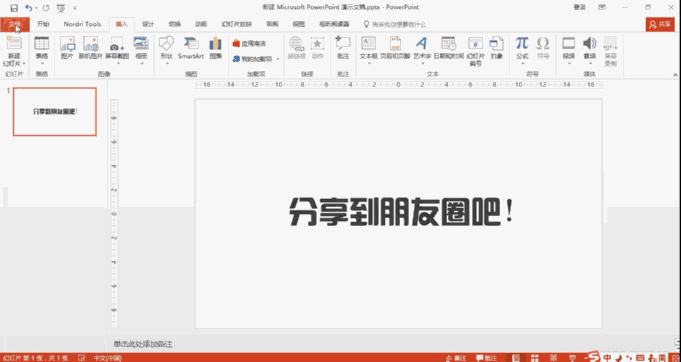Switch to the Transitions (切换) tab
The height and width of the screenshot is (362, 681).
pos(175,24)
